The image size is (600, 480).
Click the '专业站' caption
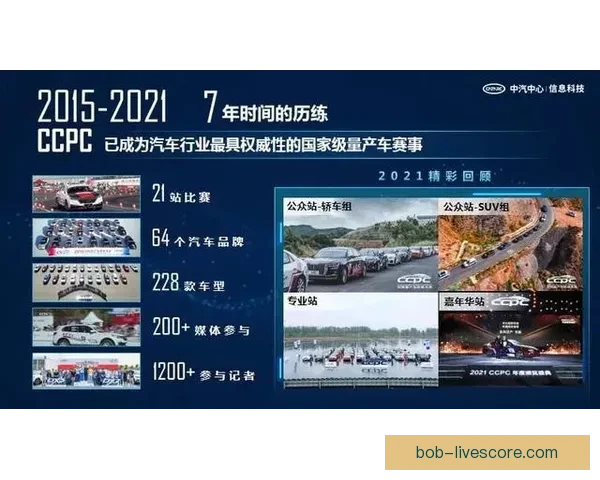coord(302,300)
